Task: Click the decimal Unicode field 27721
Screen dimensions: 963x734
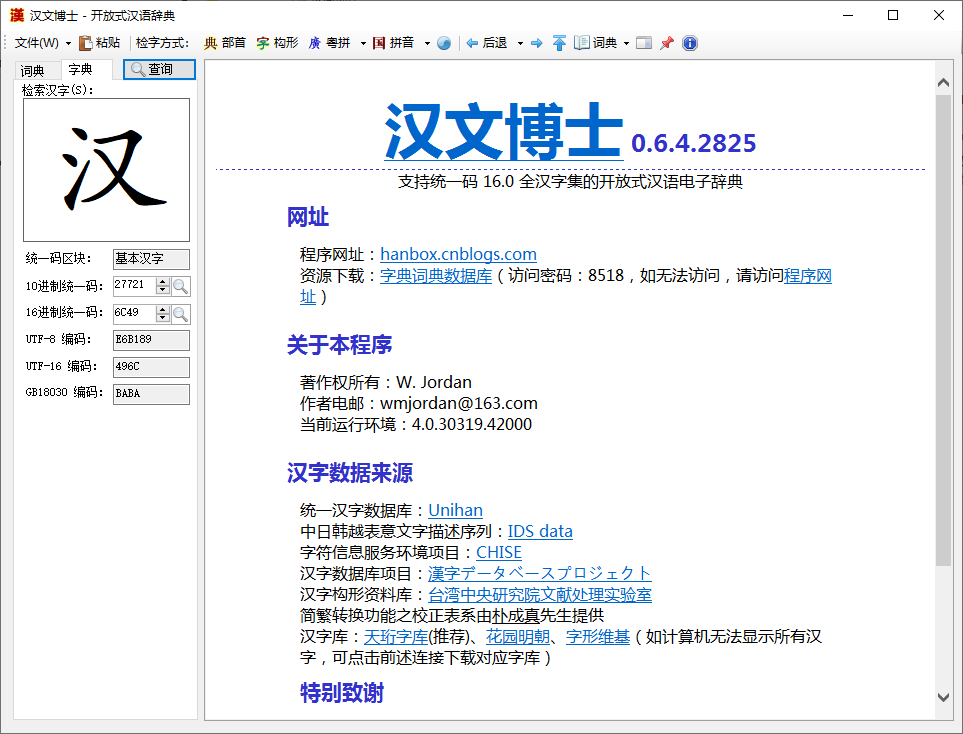Action: point(135,285)
